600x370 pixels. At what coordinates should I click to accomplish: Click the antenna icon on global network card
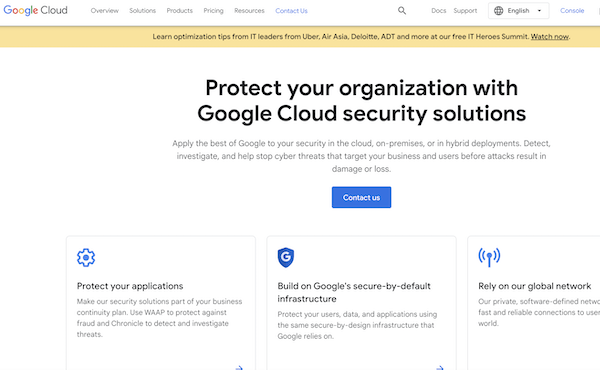(489, 257)
